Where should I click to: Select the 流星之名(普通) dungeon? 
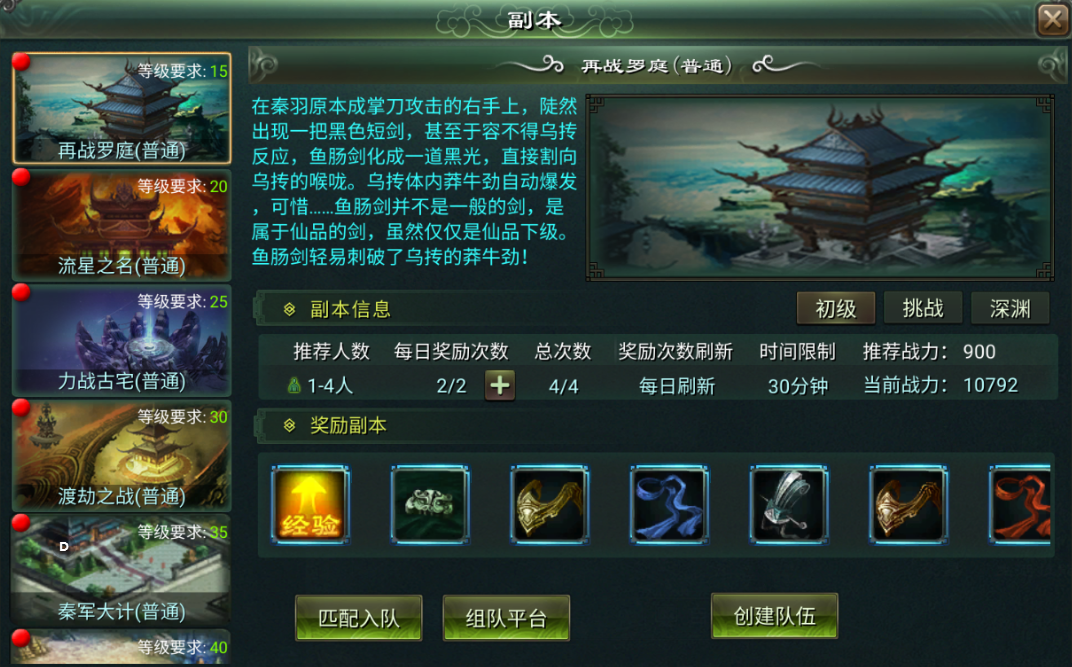point(122,225)
